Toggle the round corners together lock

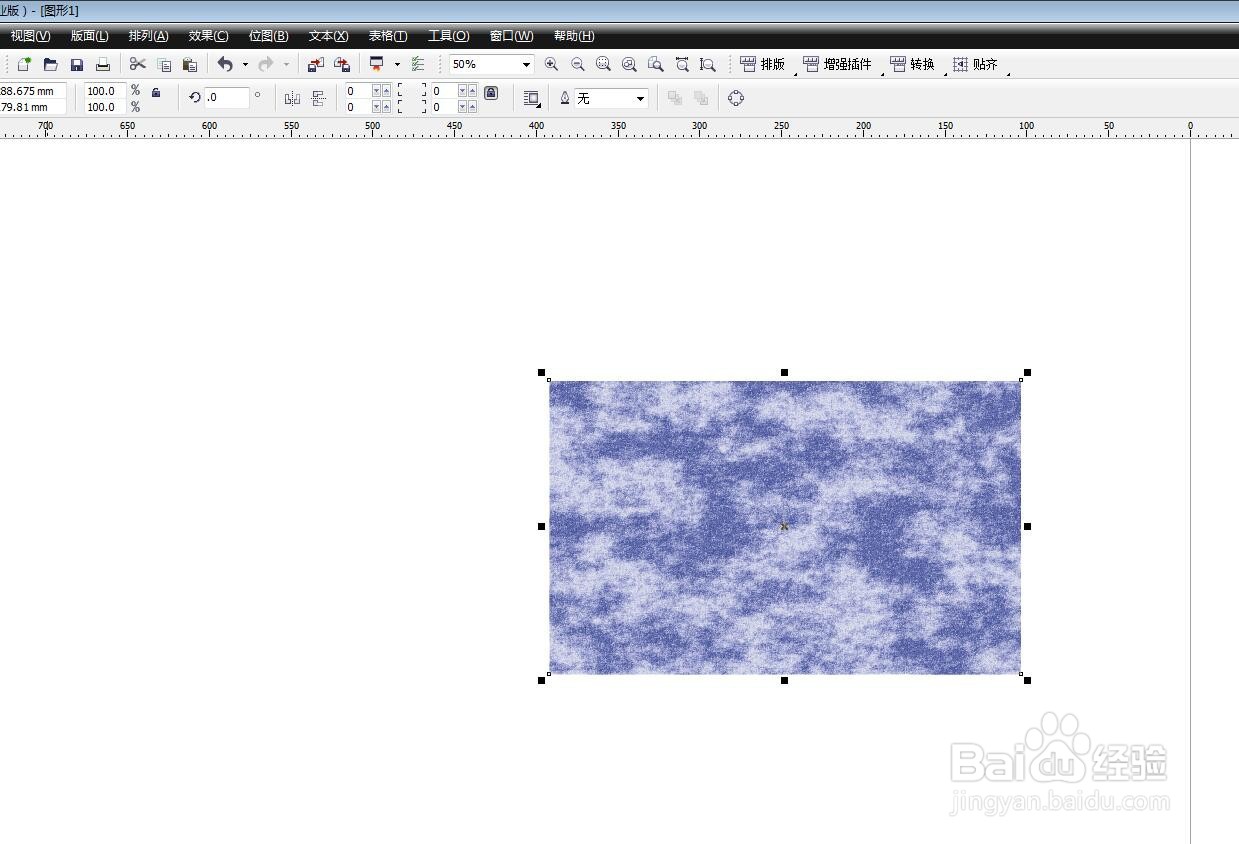coord(491,92)
